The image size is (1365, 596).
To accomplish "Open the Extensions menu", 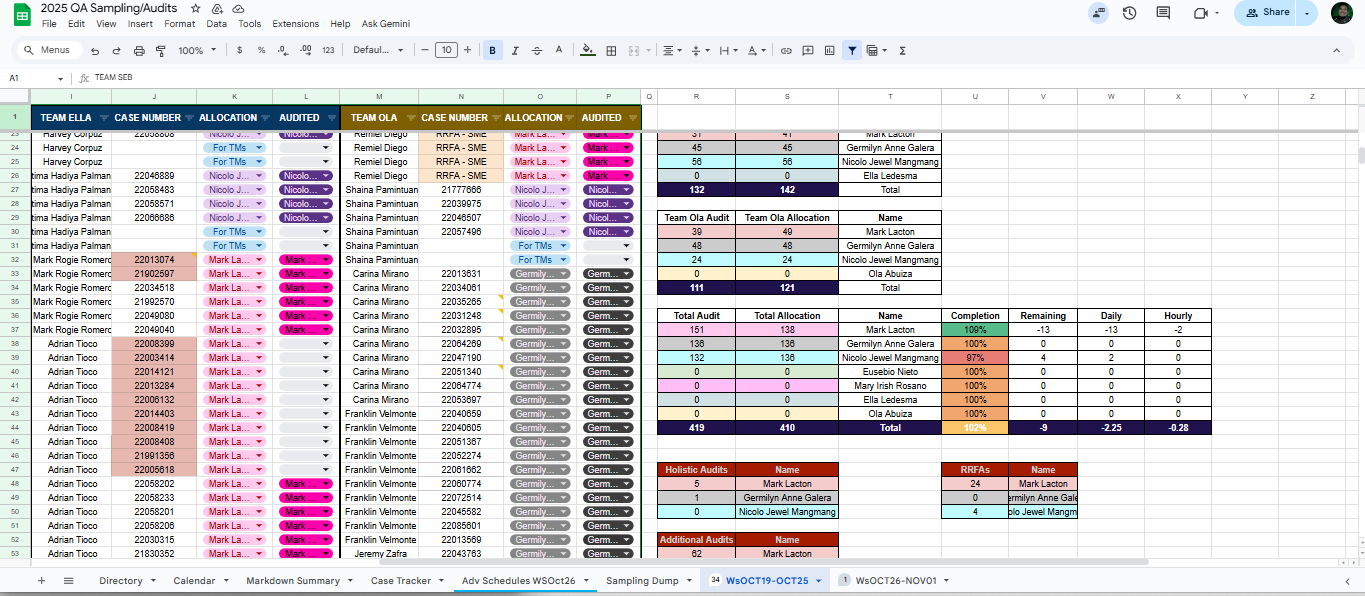I will coord(295,24).
